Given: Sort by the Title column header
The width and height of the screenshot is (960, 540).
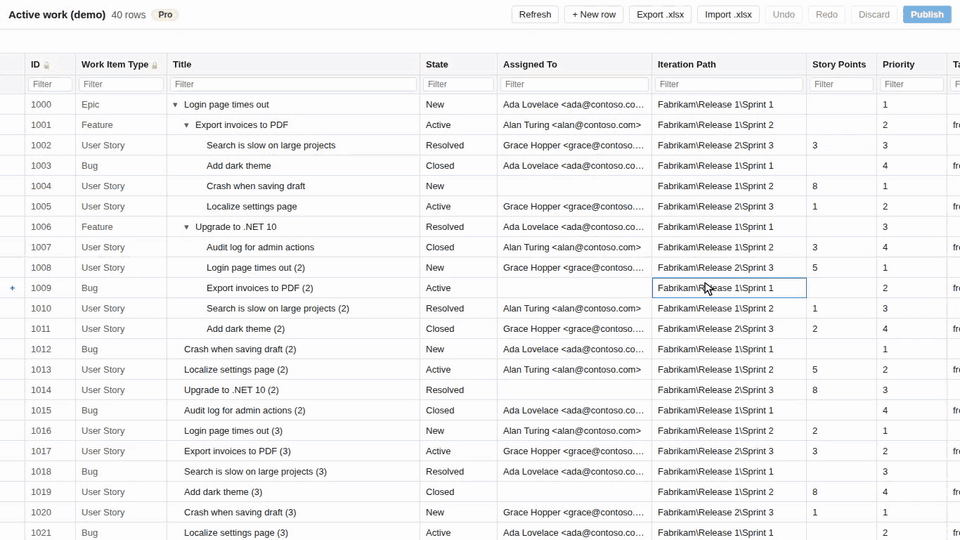Looking at the screenshot, I should 182,64.
